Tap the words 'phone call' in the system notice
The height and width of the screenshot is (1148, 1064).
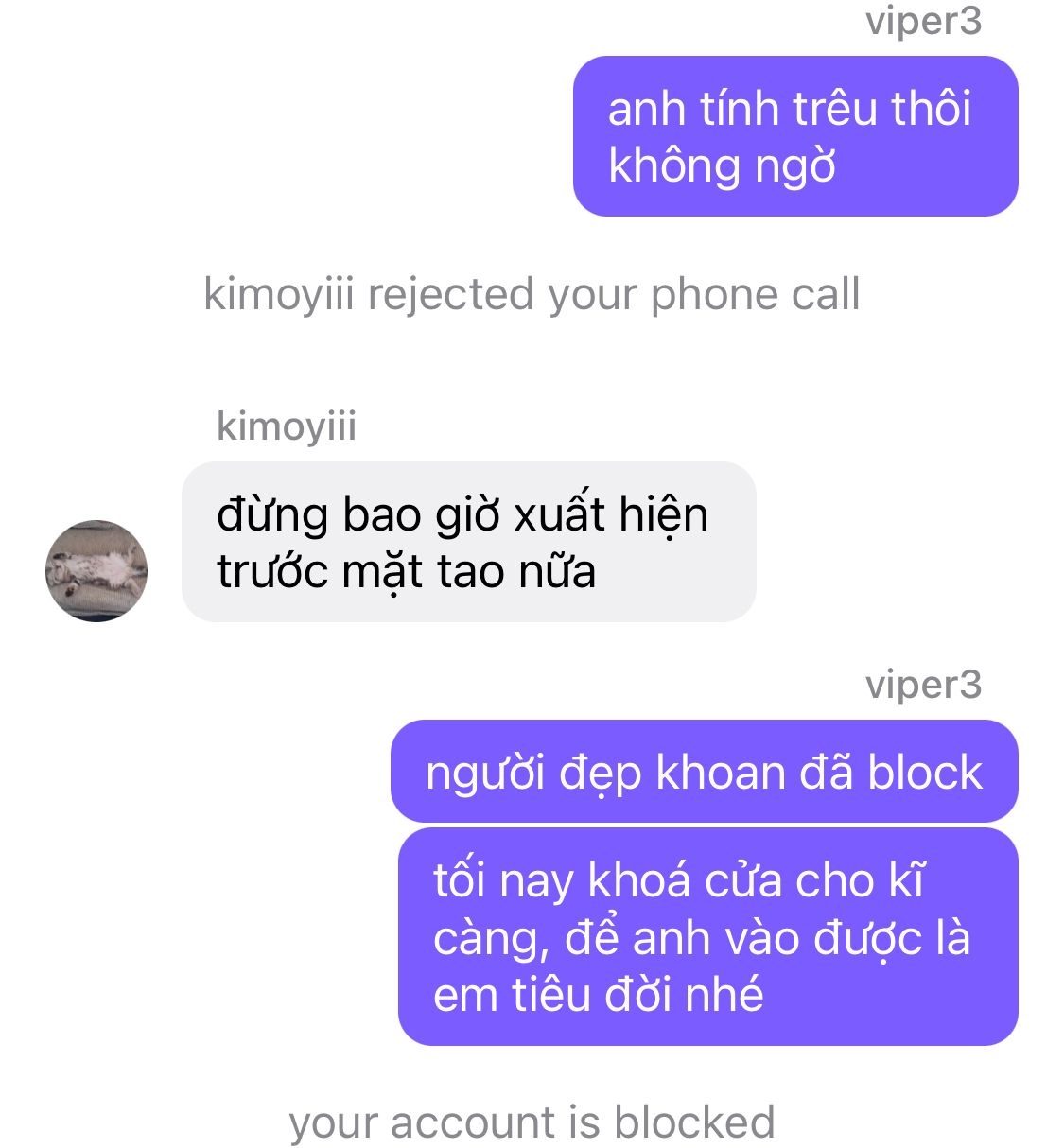[x=756, y=294]
